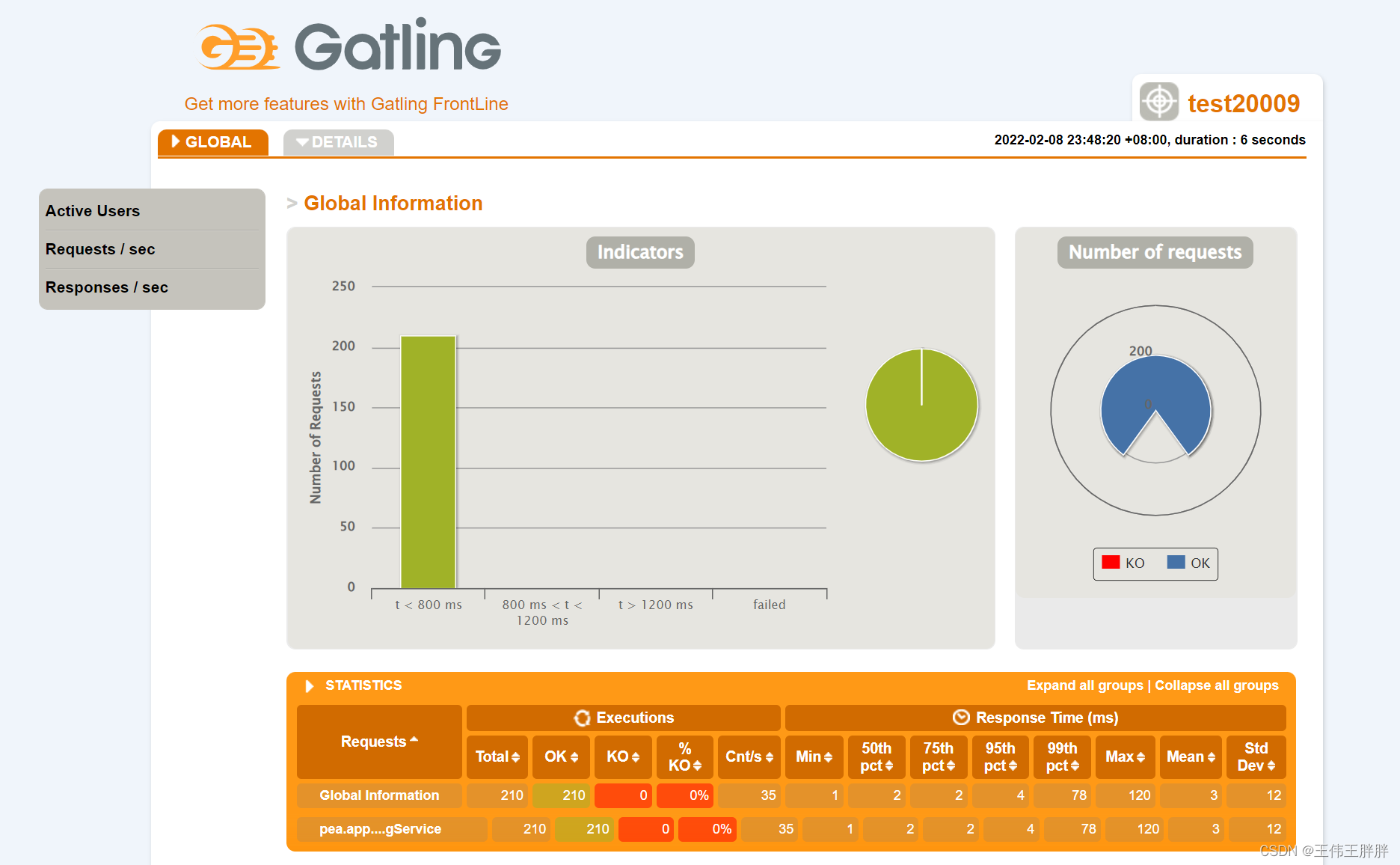Click the Number of requests title
Screen dimensions: 1400x865
[1155, 252]
